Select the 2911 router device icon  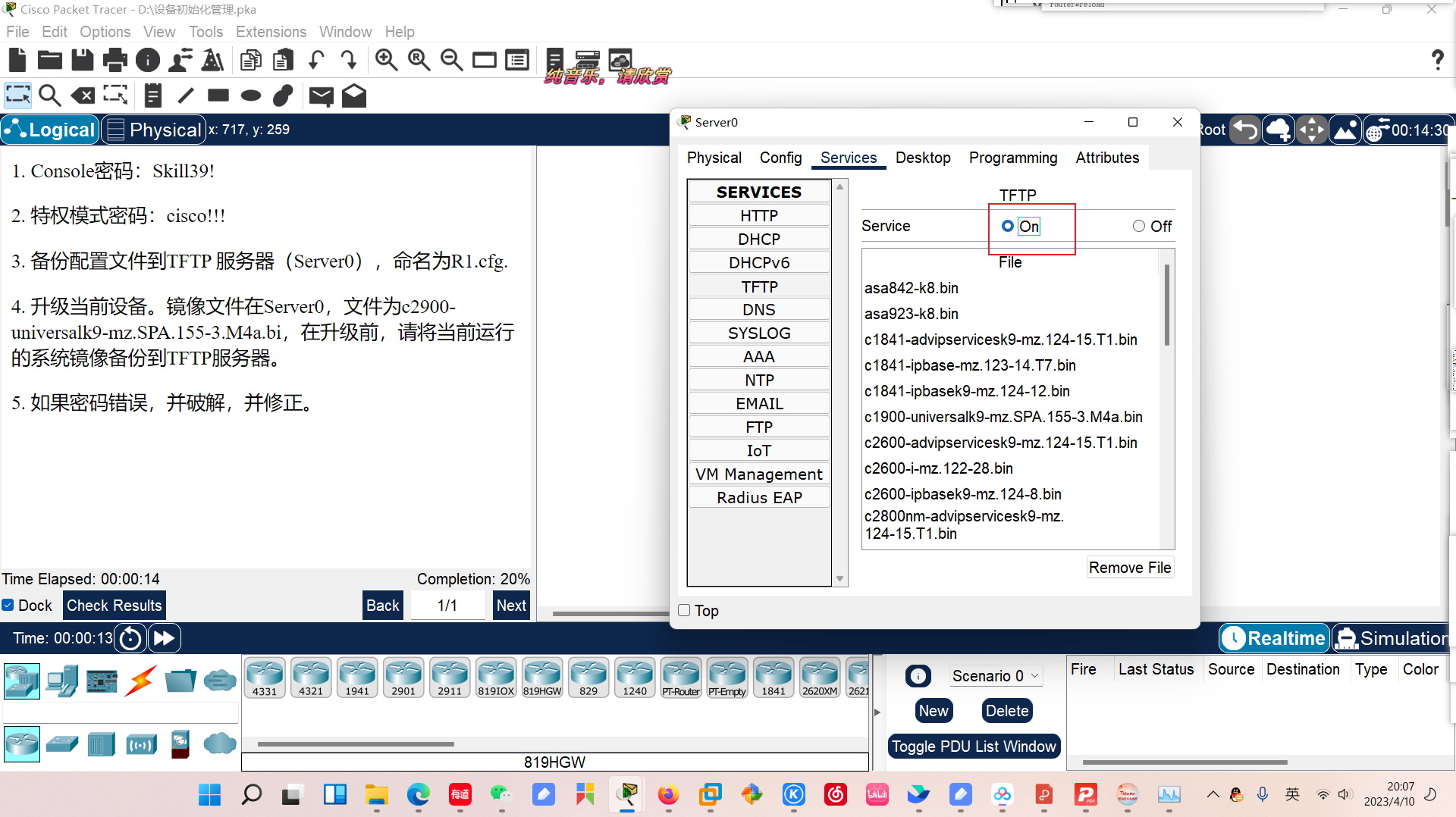450,677
